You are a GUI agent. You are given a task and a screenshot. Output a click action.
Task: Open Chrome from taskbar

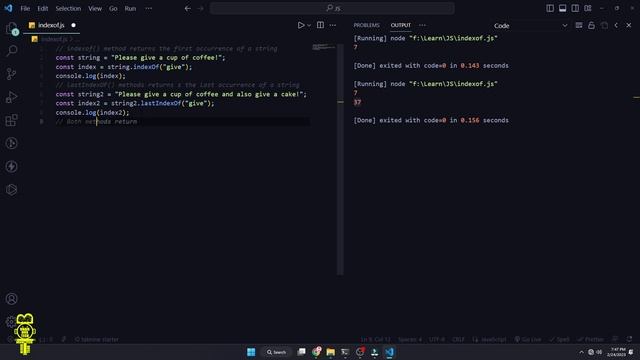[x=316, y=352]
